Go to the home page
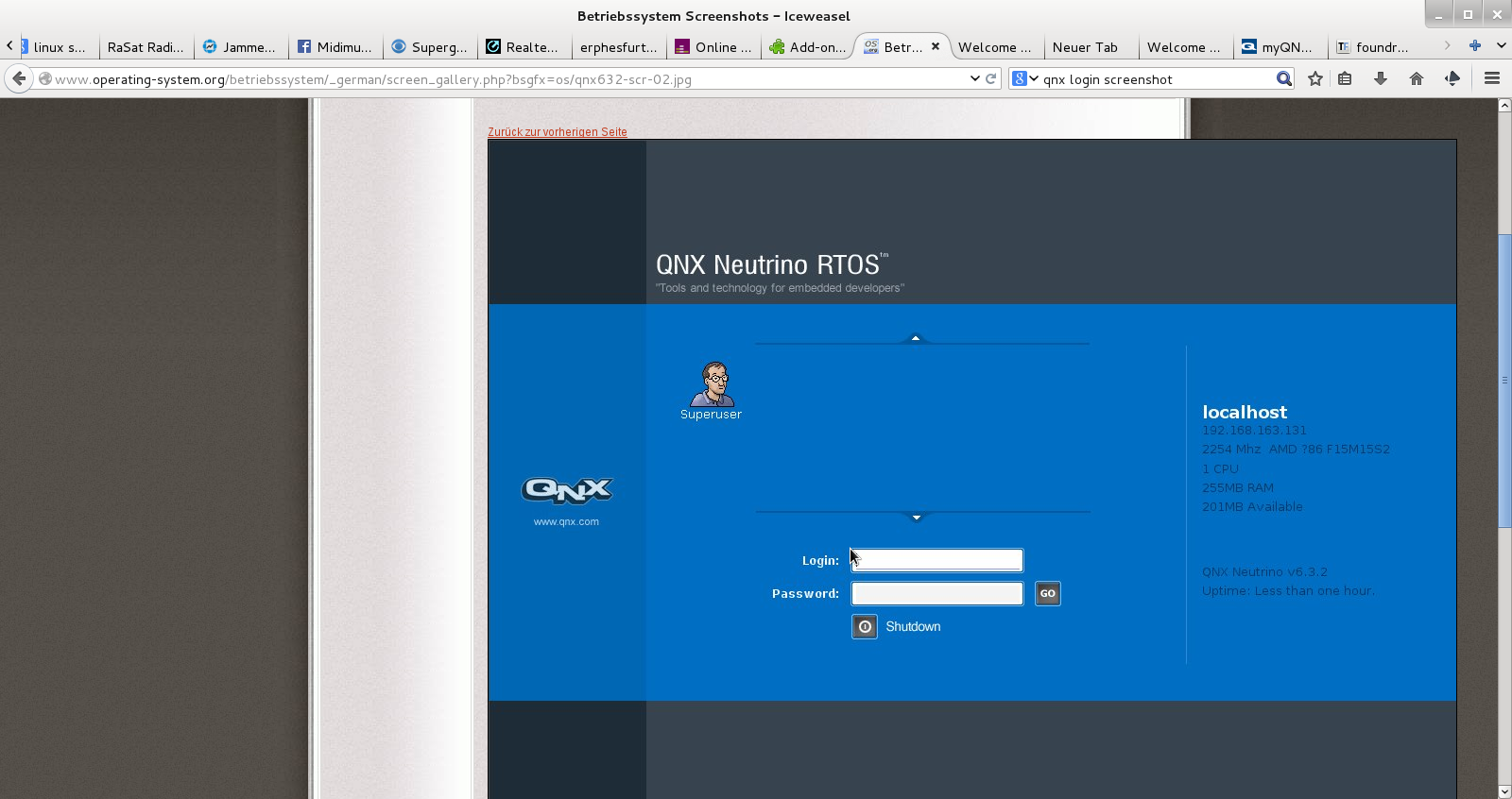This screenshot has width=1512, height=799. point(1416,78)
